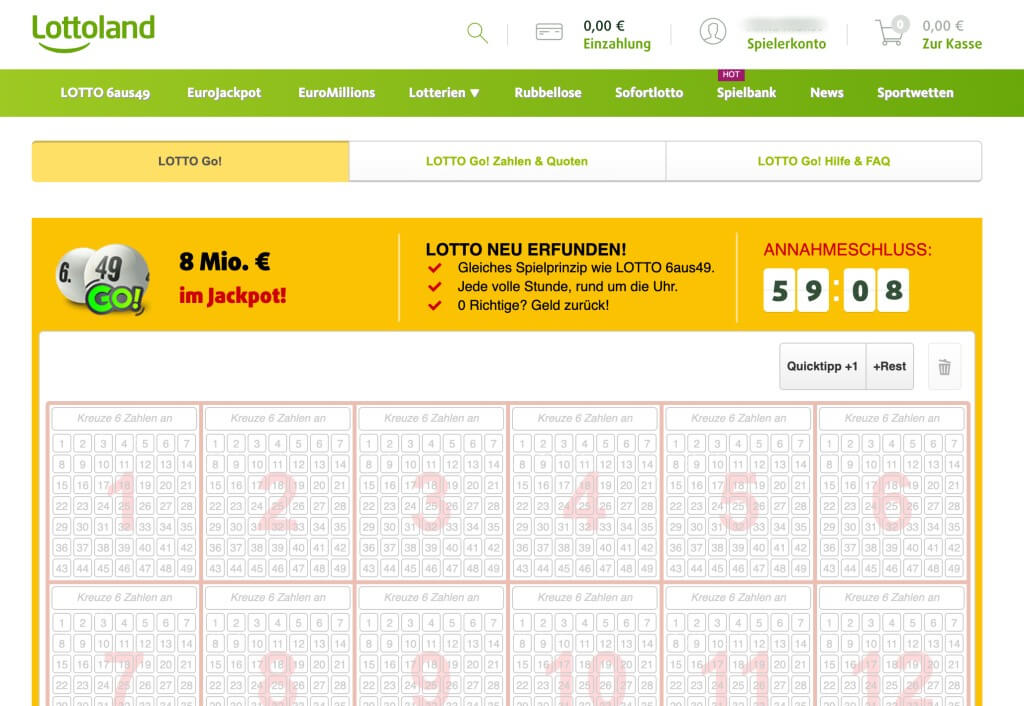Tick number 43 in field 2
The height and width of the screenshot is (706, 1024).
click(x=215, y=568)
